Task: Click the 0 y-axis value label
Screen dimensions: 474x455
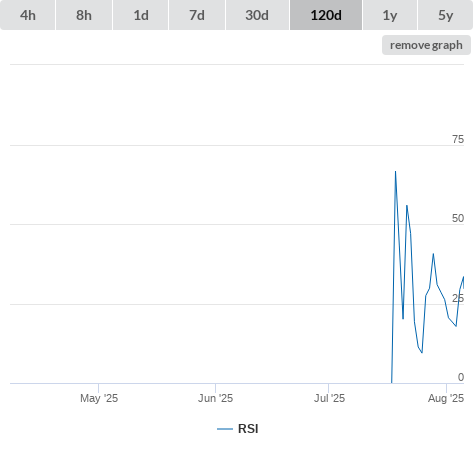Action: click(x=461, y=377)
